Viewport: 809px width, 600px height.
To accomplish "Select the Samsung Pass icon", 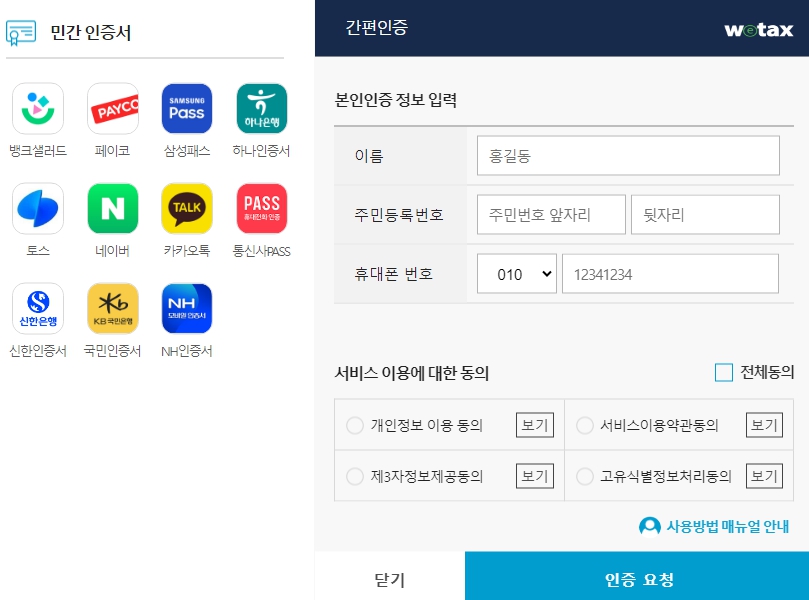I will 187,108.
